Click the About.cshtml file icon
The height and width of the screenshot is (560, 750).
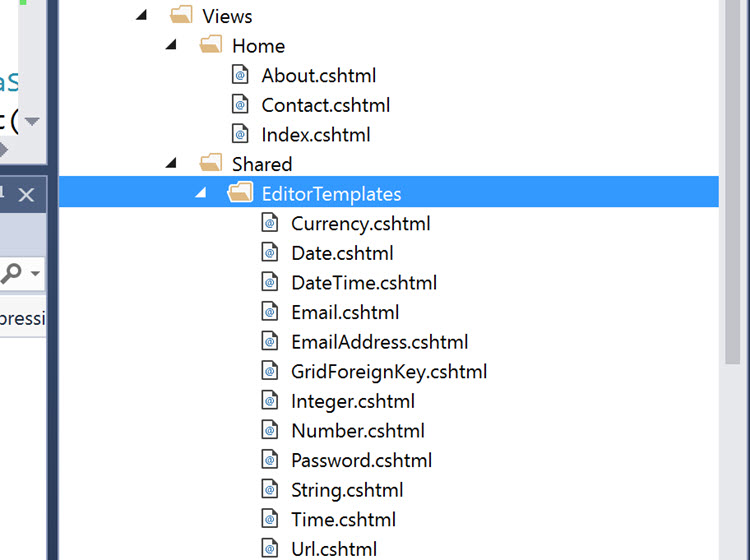[x=240, y=75]
